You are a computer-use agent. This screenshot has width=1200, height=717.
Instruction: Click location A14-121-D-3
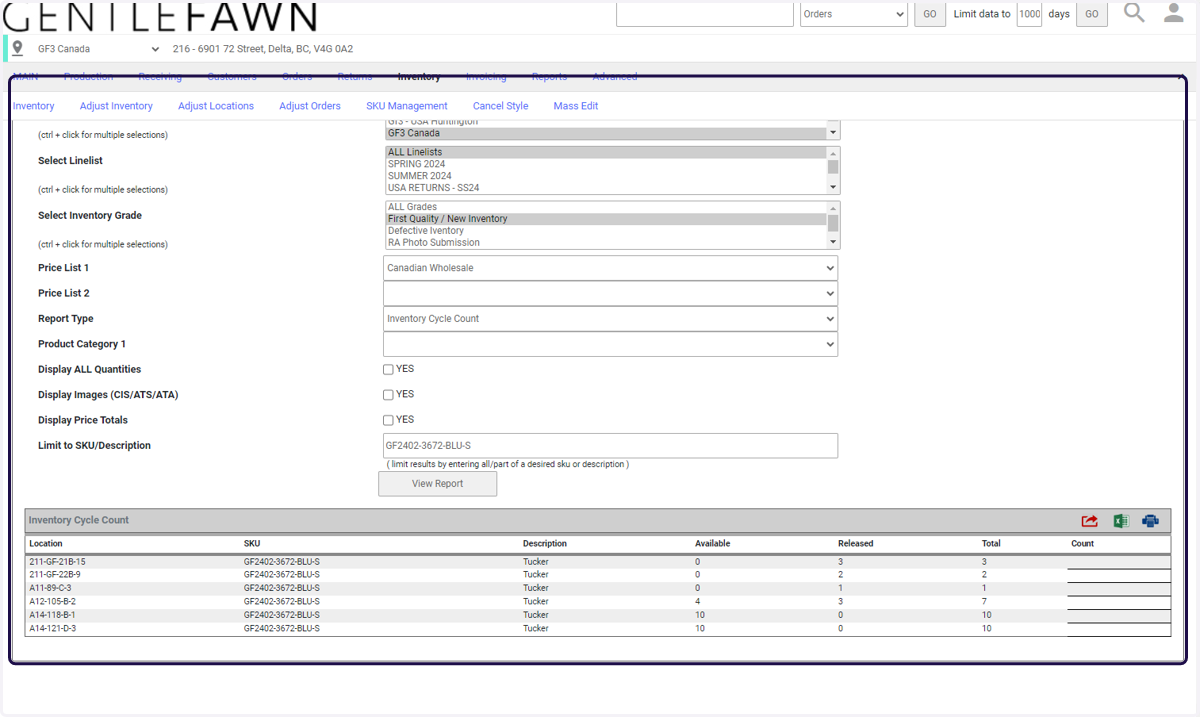click(52, 629)
